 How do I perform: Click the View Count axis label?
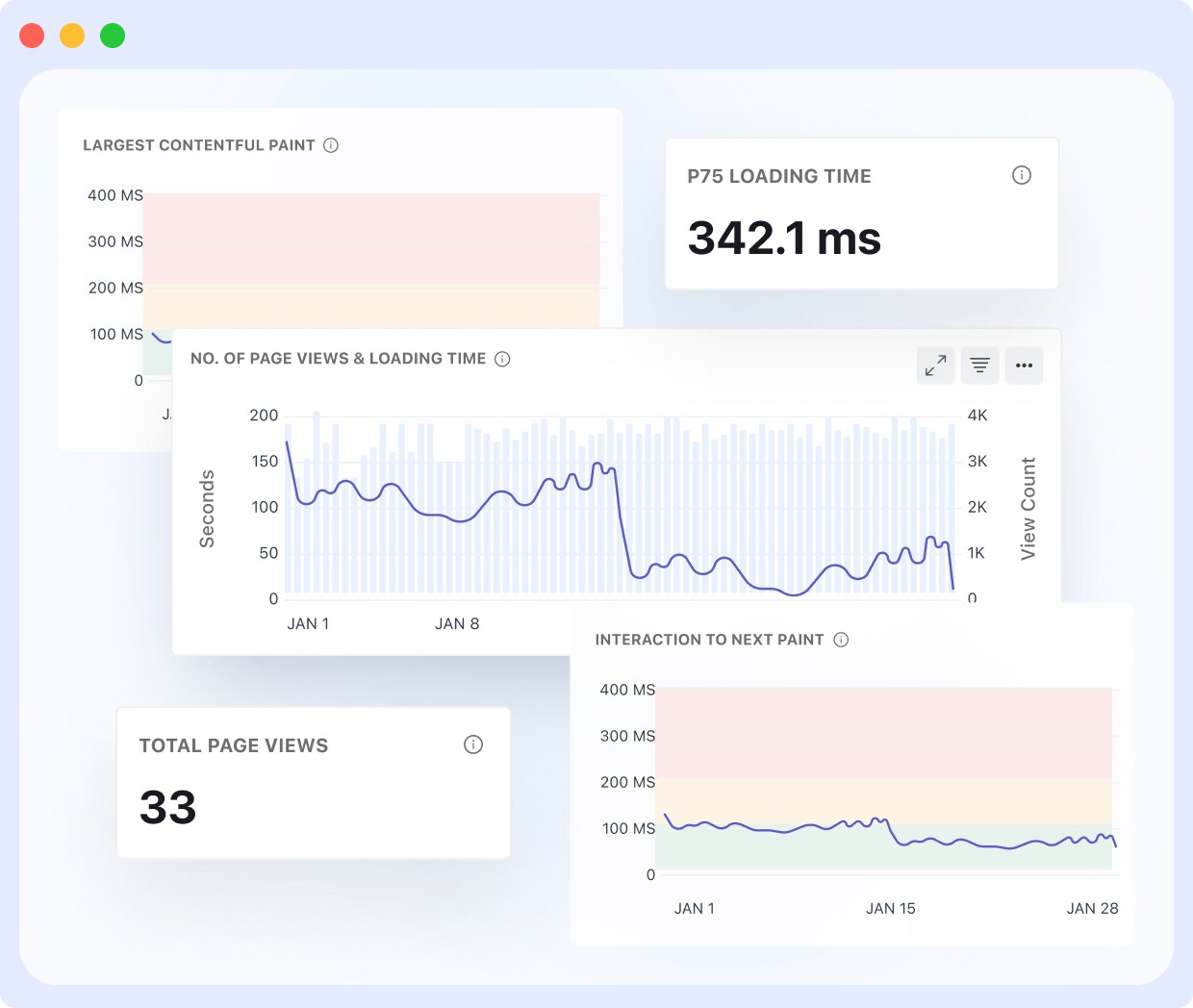[x=1028, y=508]
